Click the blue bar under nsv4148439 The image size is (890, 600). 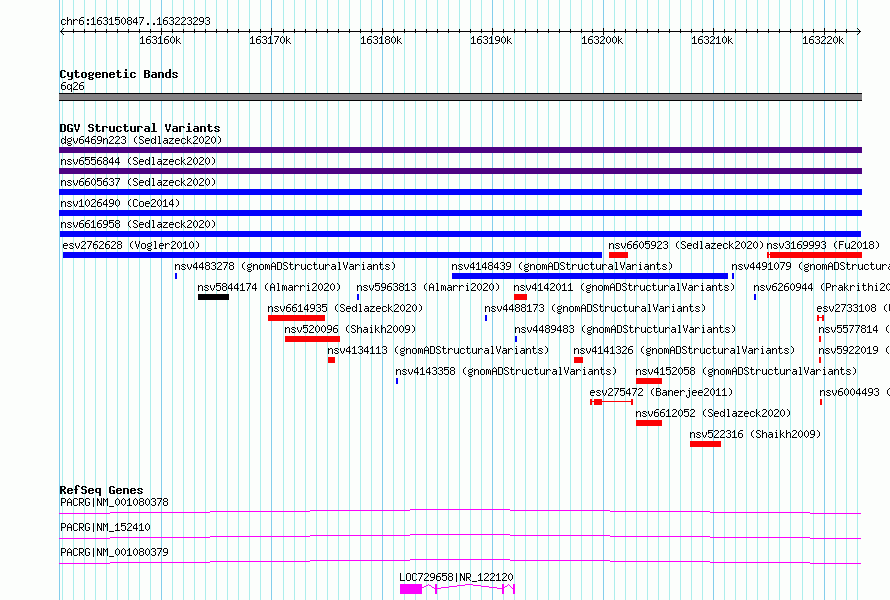click(590, 276)
